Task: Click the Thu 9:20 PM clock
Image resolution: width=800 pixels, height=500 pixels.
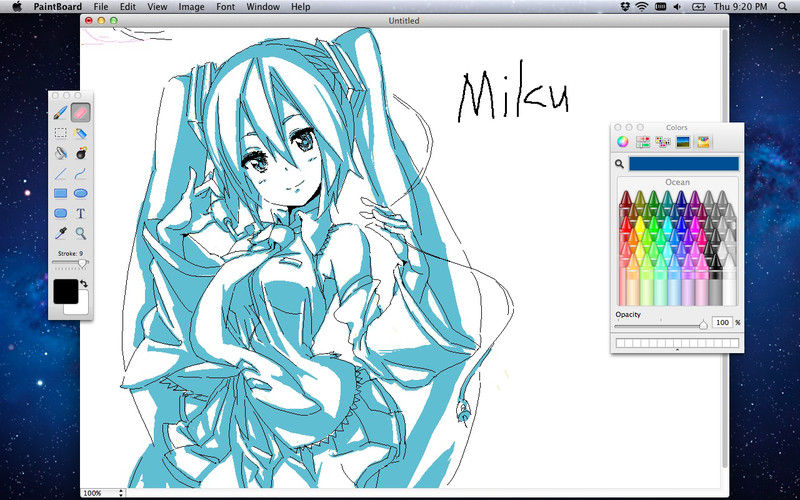Action: (x=740, y=7)
